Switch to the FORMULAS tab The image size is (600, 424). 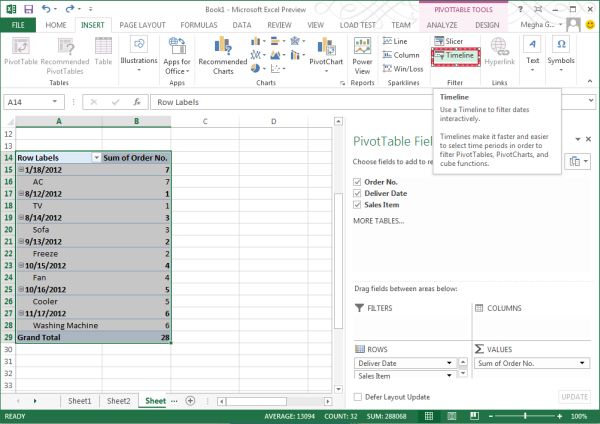199,25
